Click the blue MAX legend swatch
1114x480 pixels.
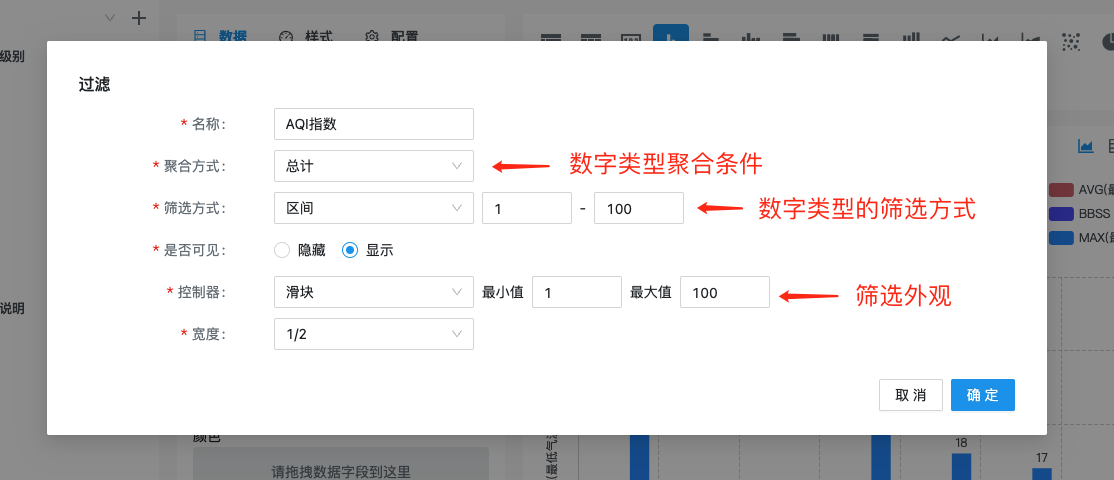coord(1061,238)
